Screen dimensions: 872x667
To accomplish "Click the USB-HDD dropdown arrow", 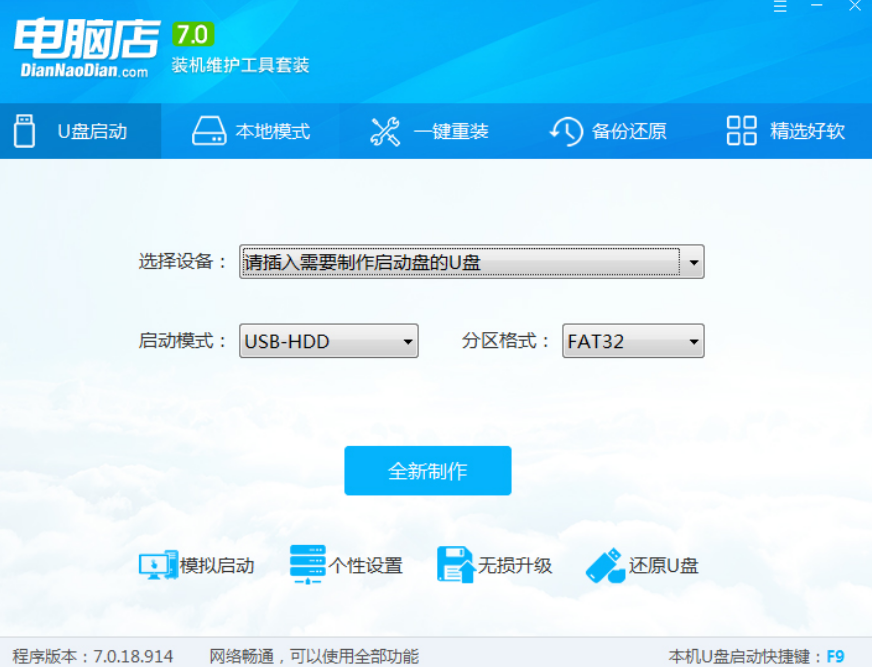I will [408, 341].
